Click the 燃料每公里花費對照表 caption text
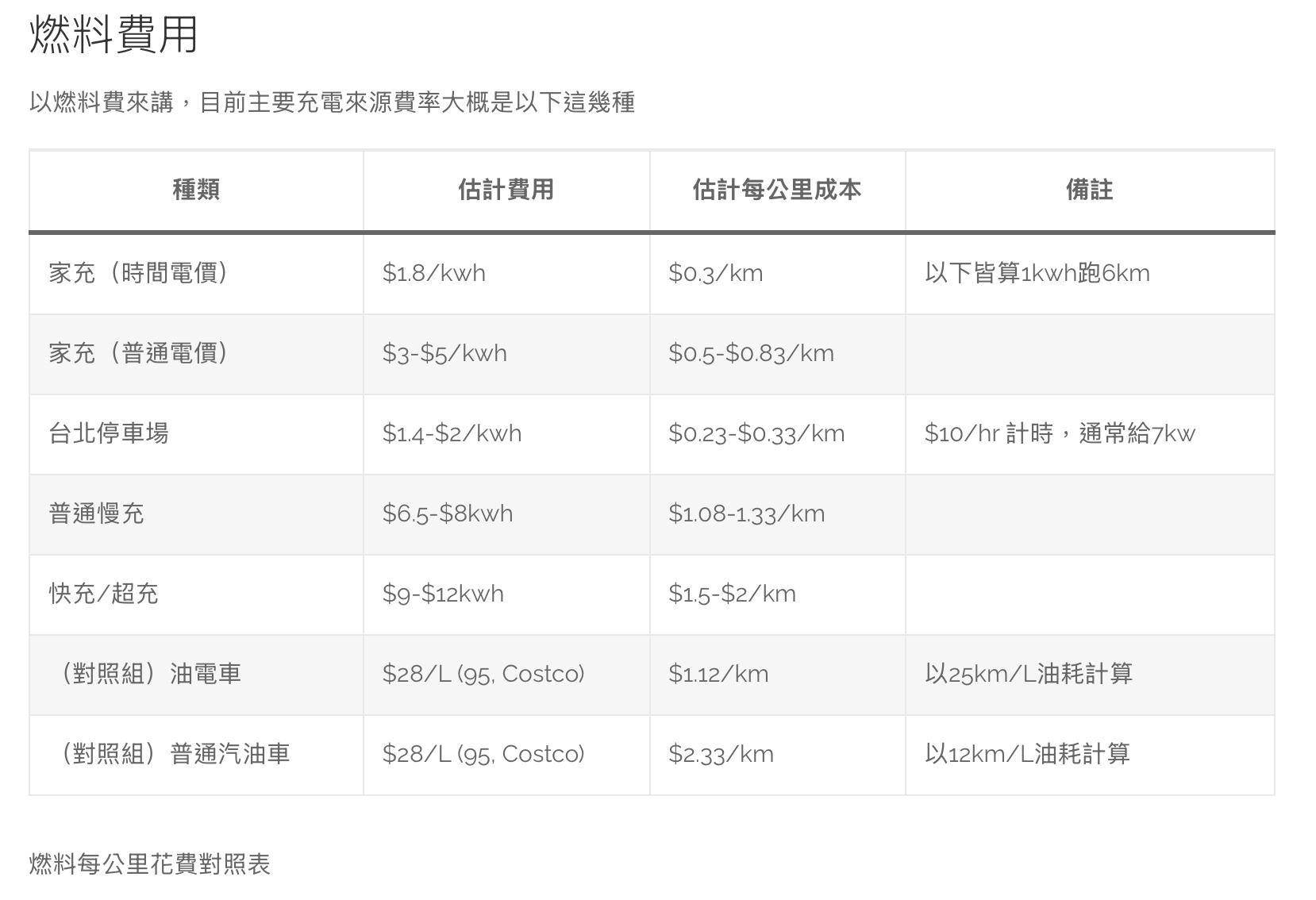This screenshot has height=900, width=1316. pos(150,863)
